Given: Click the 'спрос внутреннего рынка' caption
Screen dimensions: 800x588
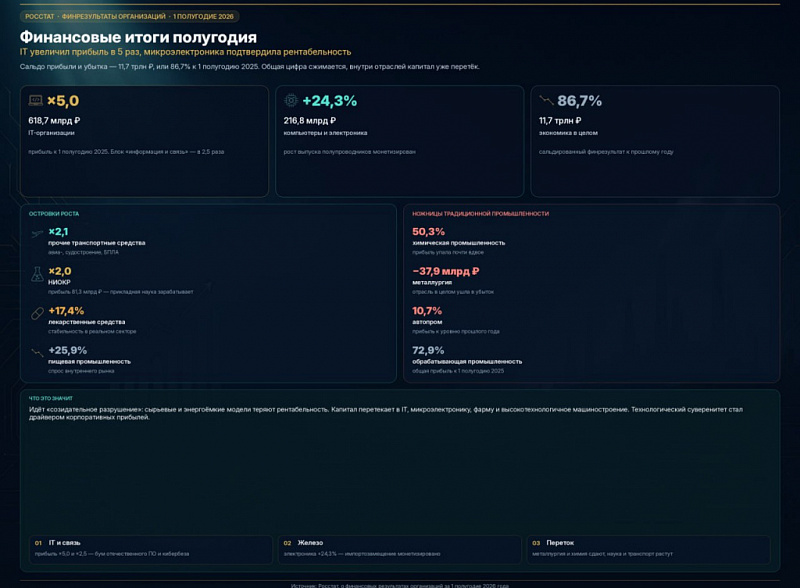Looking at the screenshot, I should click(x=81, y=371).
